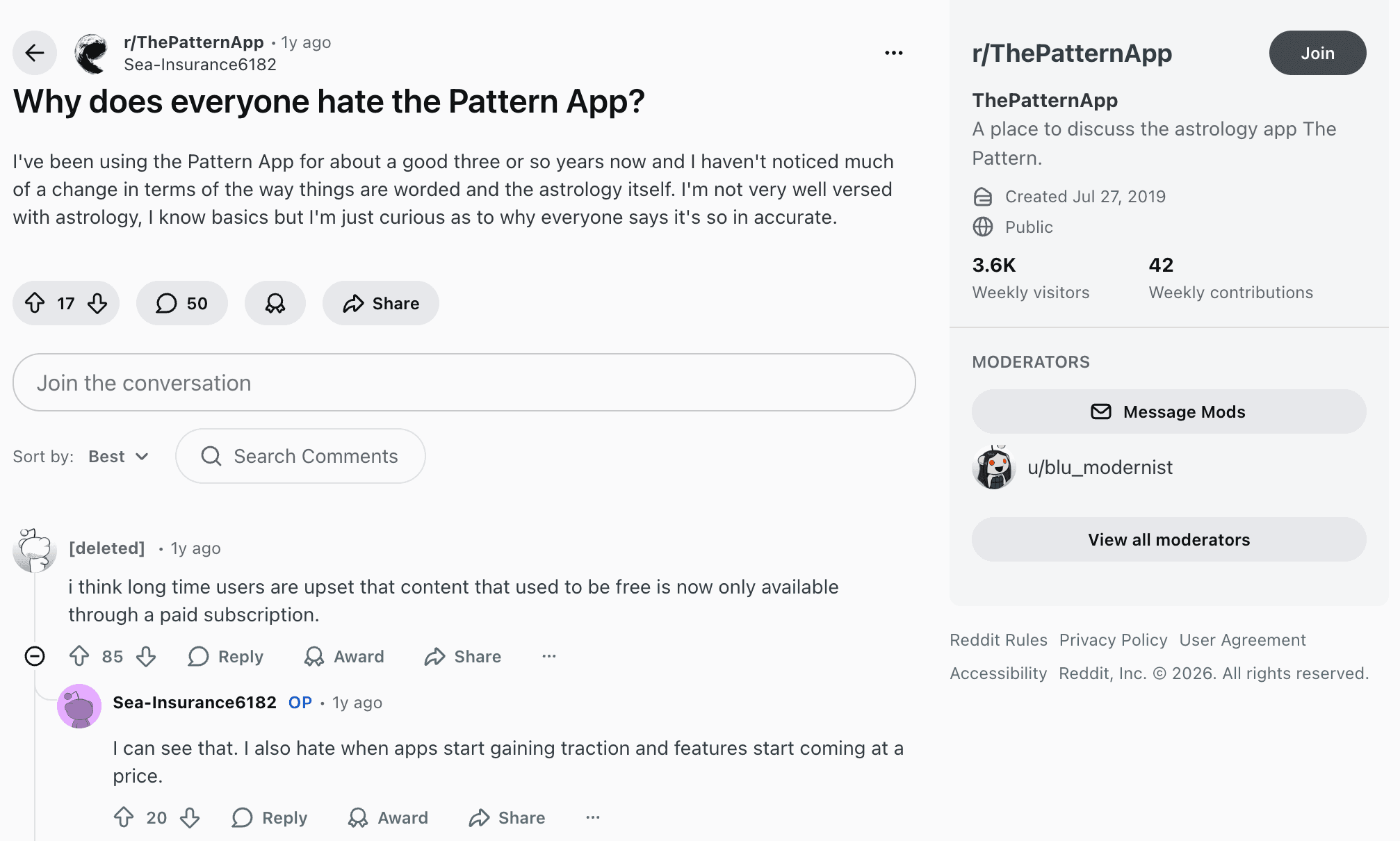Open the deleted comment's overflow menu

tap(549, 656)
